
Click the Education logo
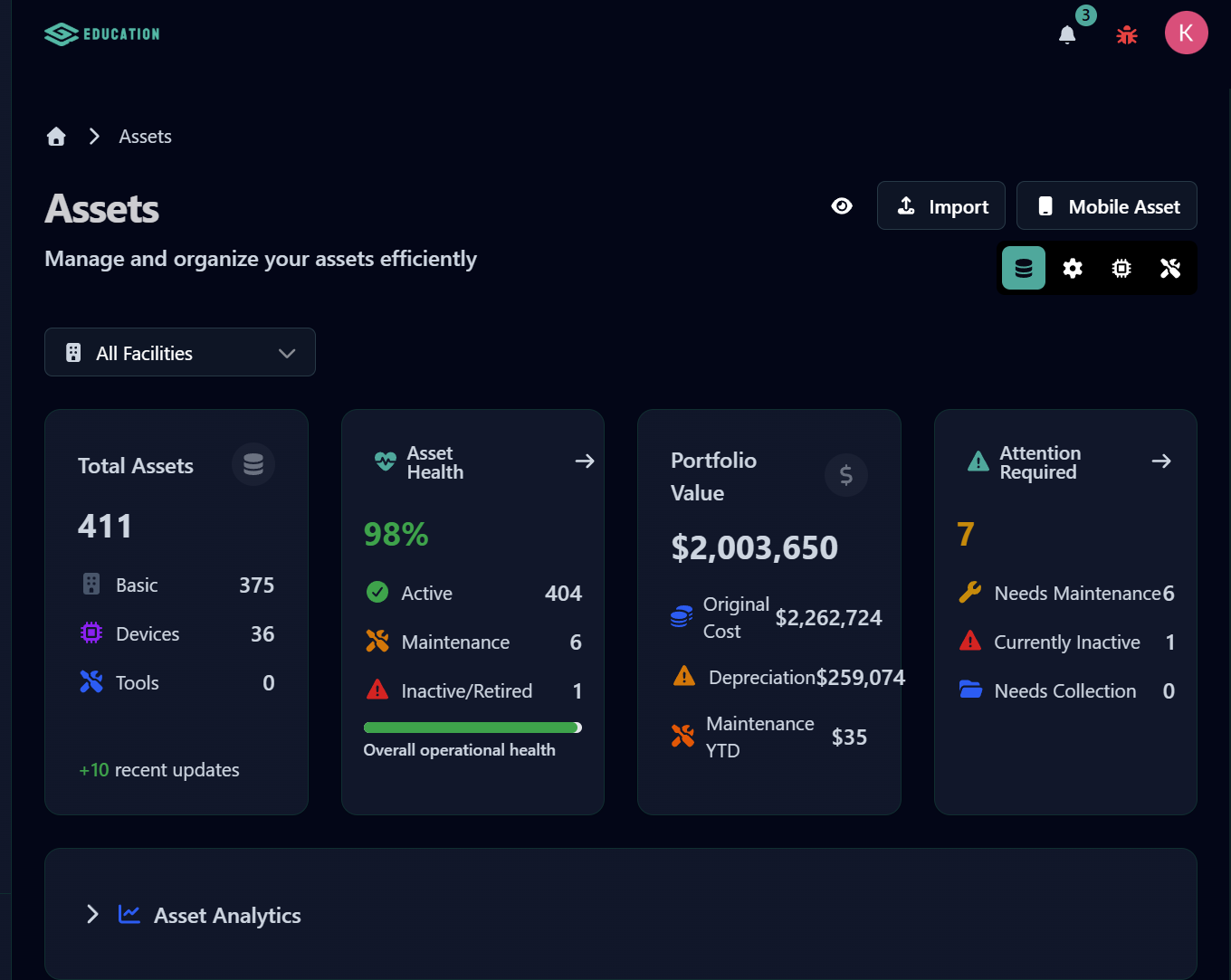pos(102,34)
